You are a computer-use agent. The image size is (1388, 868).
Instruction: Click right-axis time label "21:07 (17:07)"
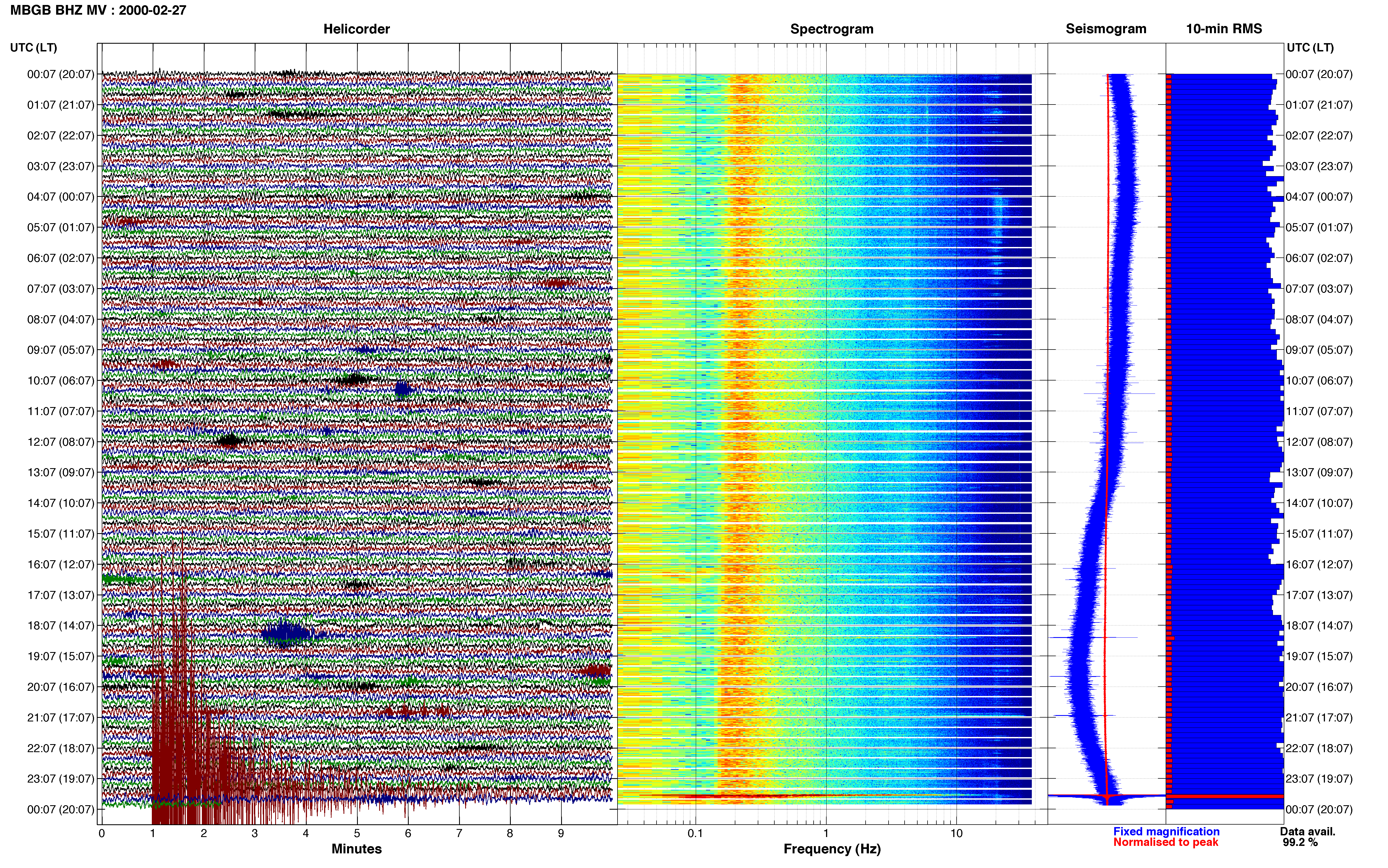(x=1319, y=718)
